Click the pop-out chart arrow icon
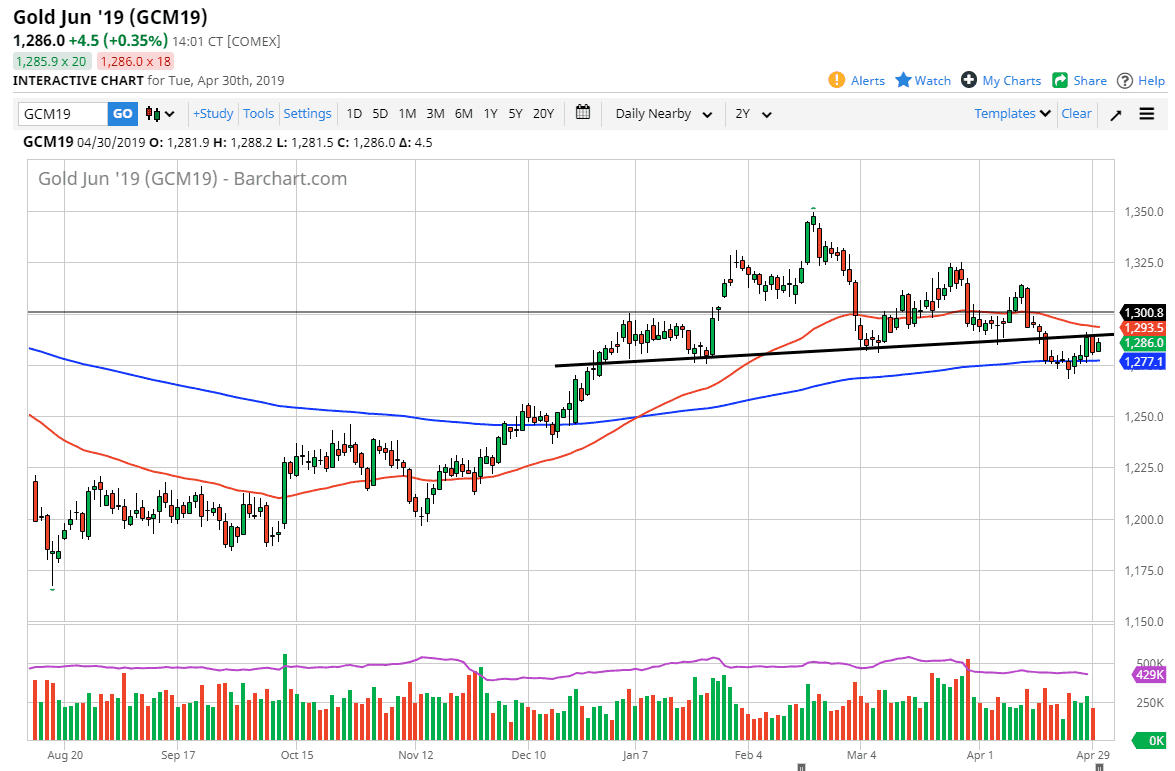 [x=1116, y=113]
